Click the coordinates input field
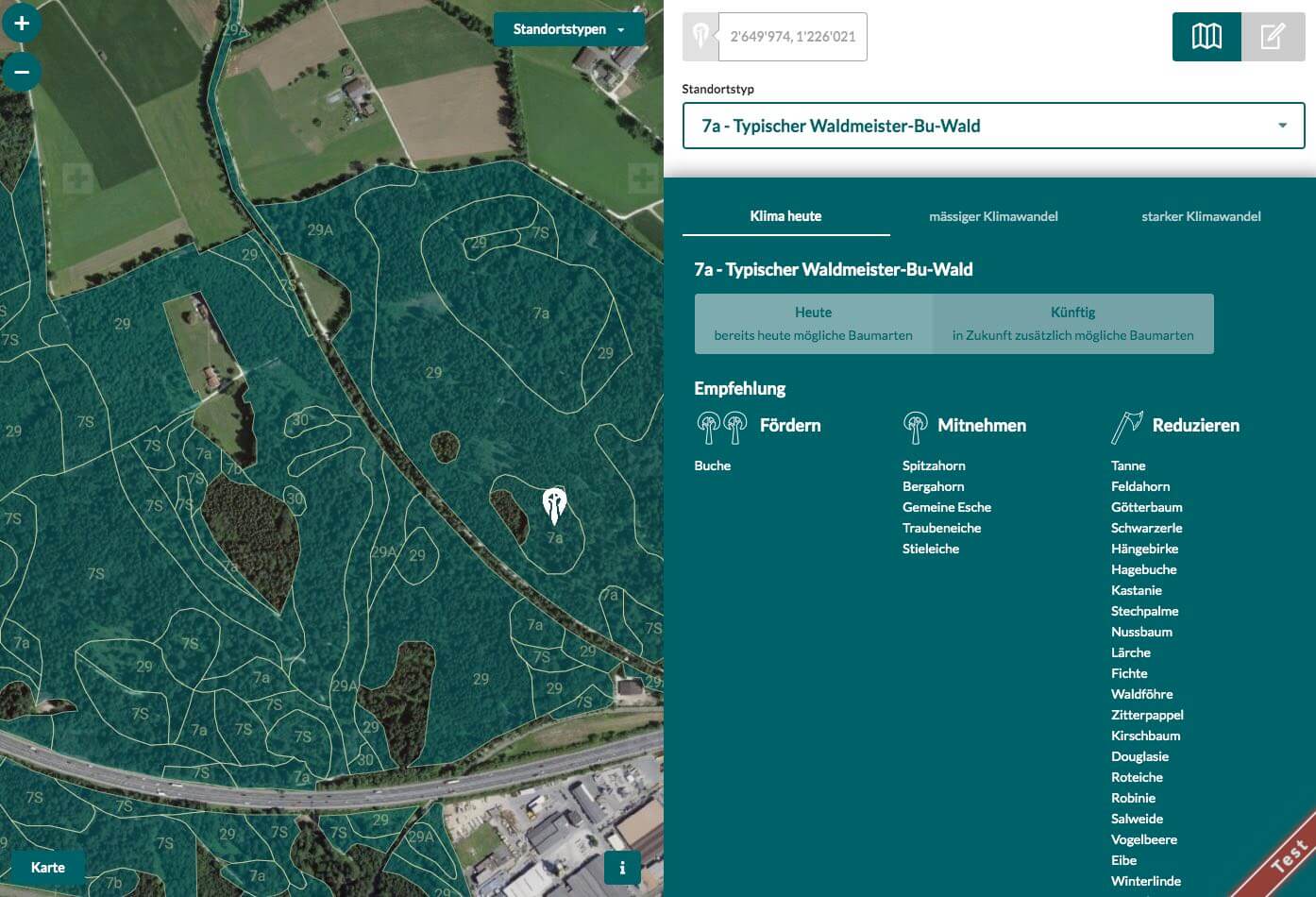 [x=793, y=37]
